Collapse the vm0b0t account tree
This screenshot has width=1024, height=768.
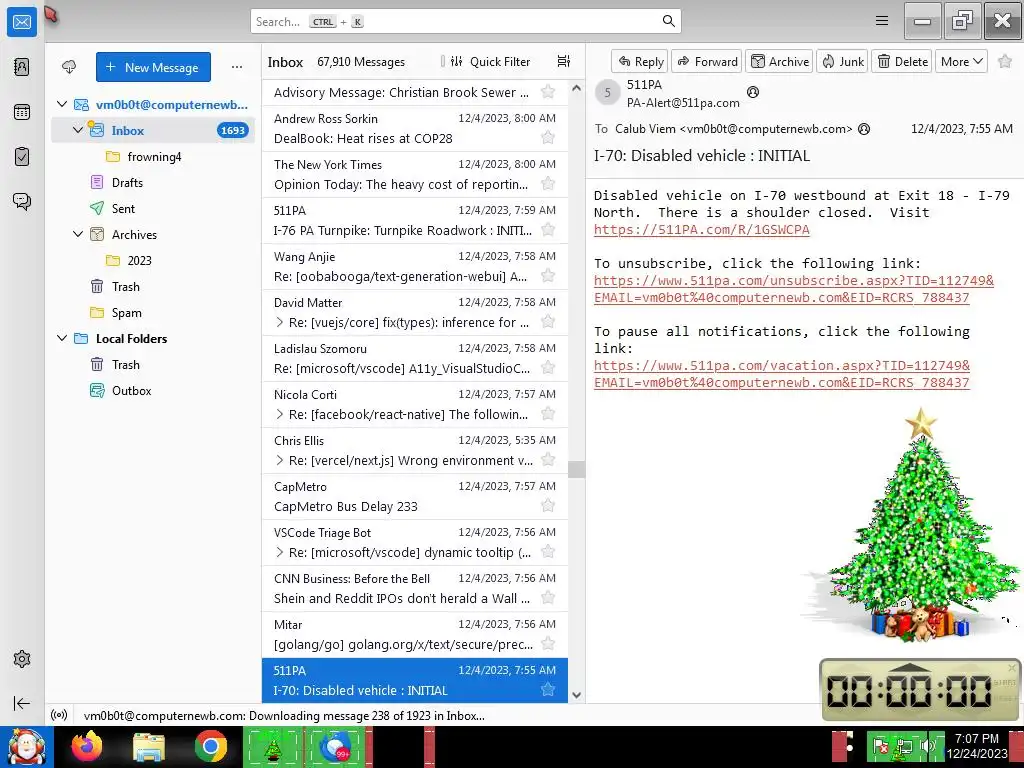(62, 104)
